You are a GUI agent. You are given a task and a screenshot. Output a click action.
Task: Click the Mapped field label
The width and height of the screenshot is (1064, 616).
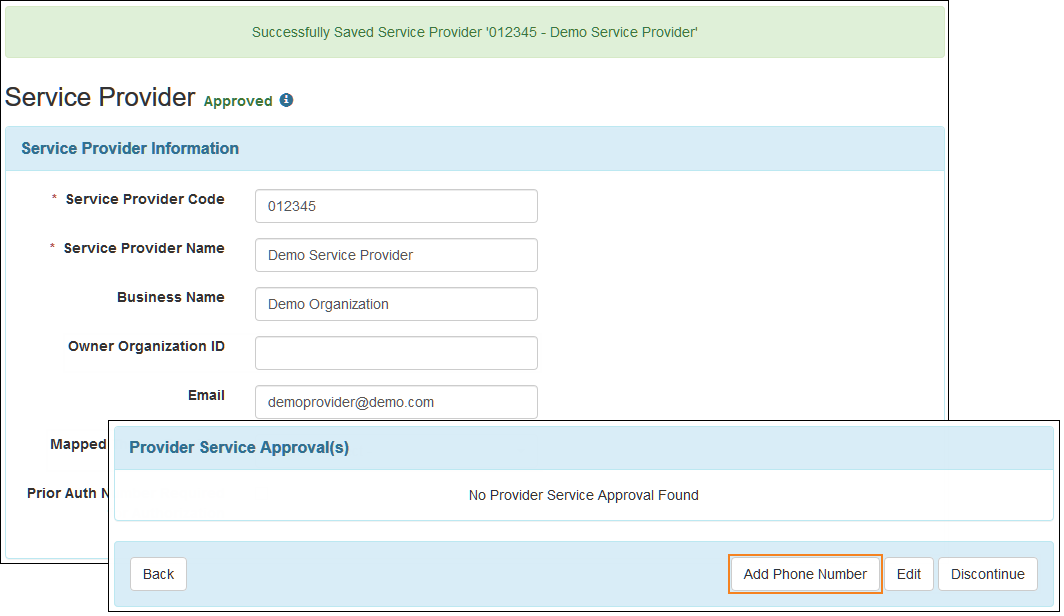click(78, 444)
